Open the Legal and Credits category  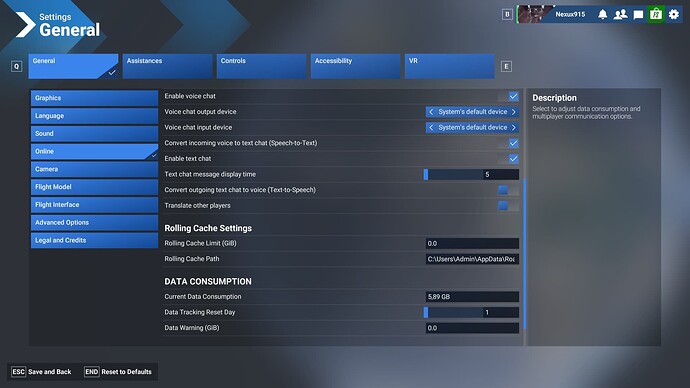tap(94, 240)
